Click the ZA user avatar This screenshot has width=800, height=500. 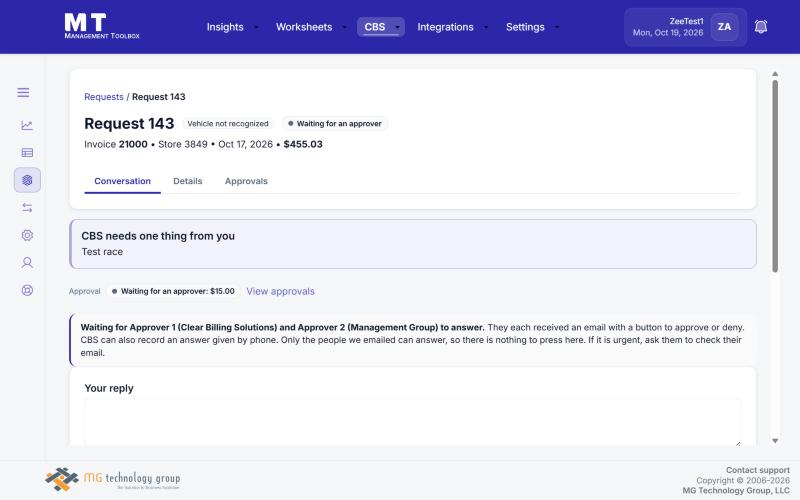coord(724,27)
